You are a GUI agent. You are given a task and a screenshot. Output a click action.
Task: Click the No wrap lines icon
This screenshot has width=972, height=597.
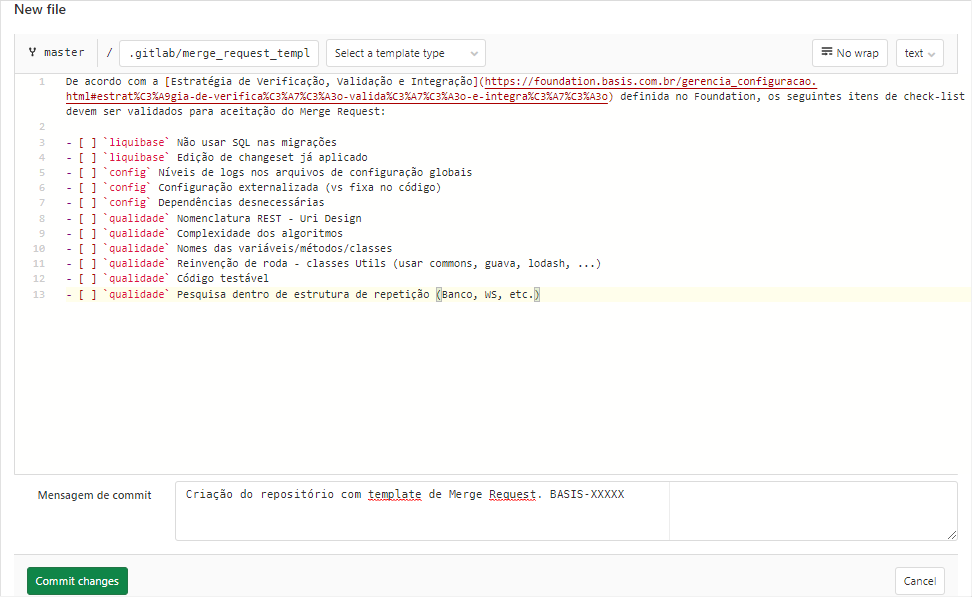pyautogui.click(x=827, y=52)
